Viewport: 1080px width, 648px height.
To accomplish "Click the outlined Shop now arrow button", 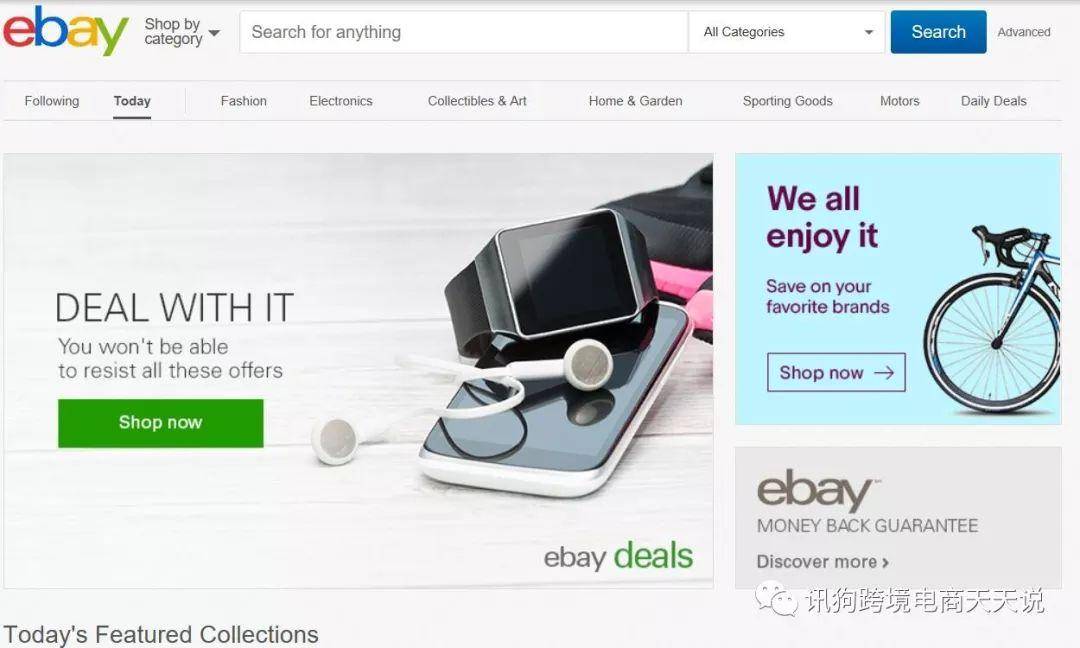I will pyautogui.click(x=836, y=373).
